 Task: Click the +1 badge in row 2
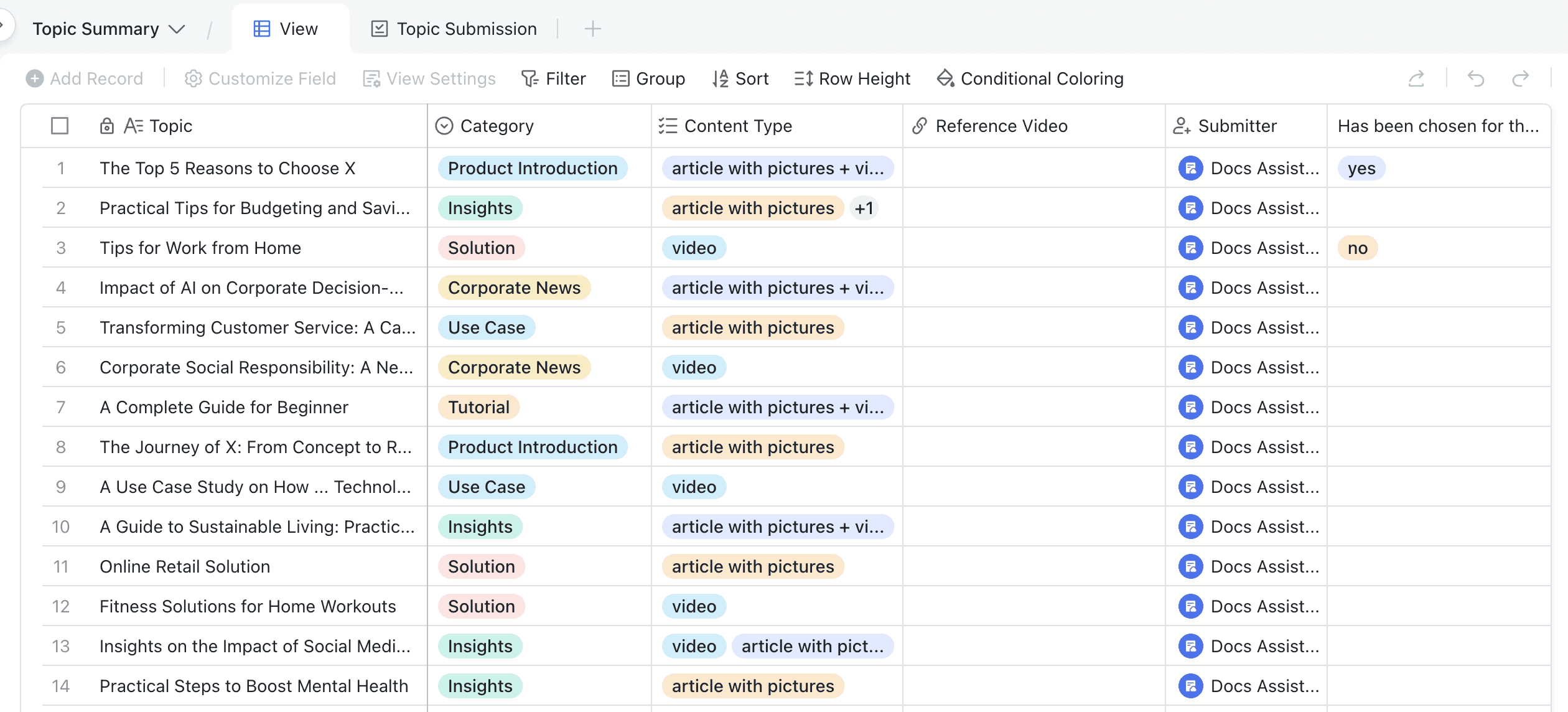pos(864,208)
